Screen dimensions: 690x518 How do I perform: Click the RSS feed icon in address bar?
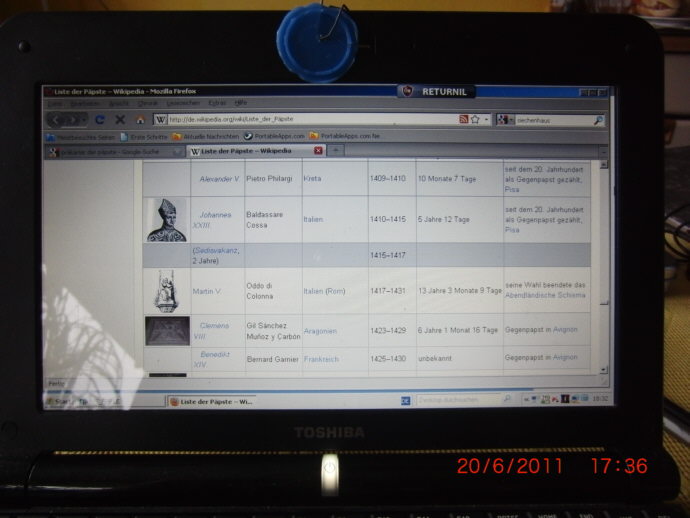(x=464, y=119)
